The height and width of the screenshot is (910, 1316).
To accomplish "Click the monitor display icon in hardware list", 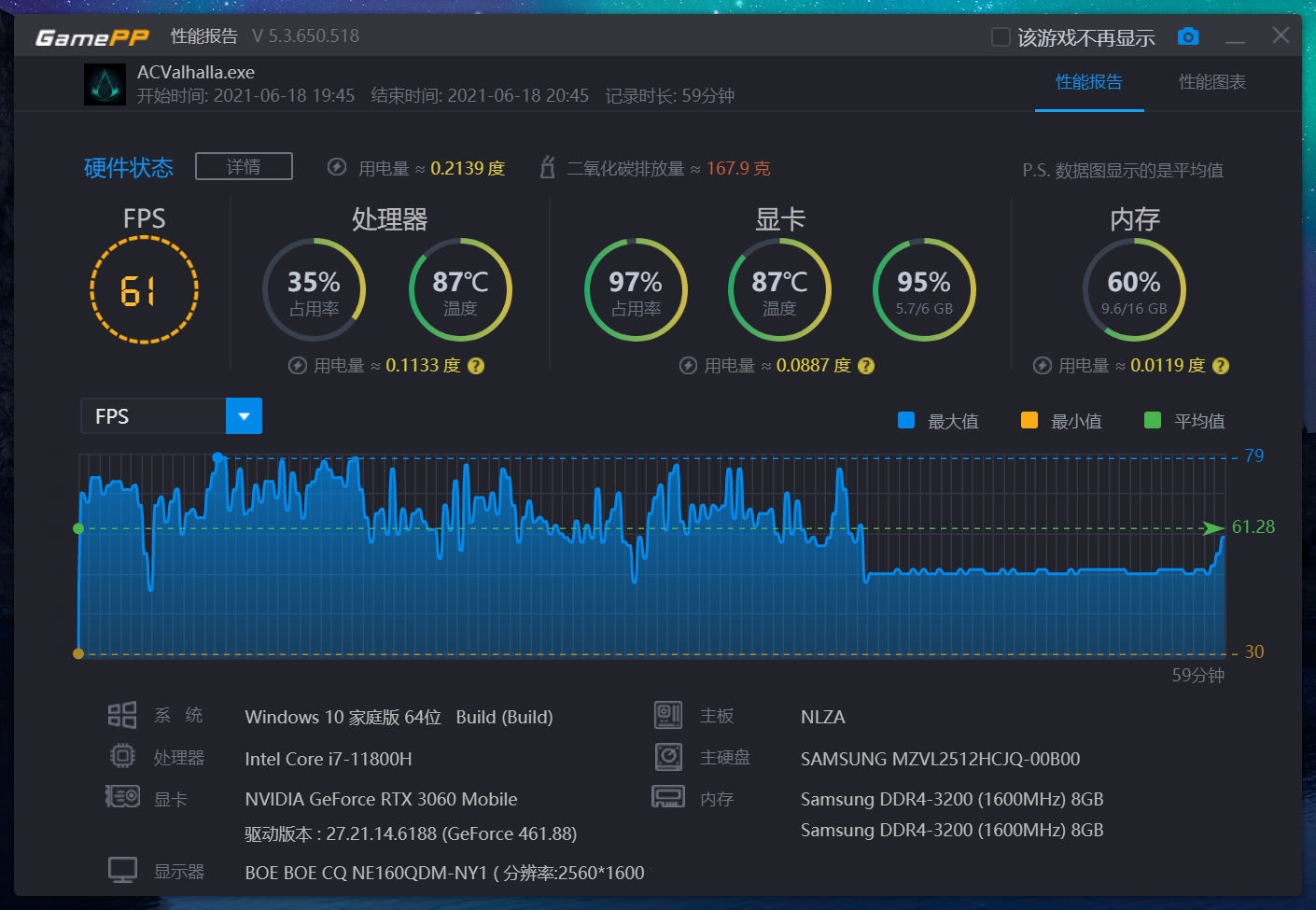I will coord(122,870).
